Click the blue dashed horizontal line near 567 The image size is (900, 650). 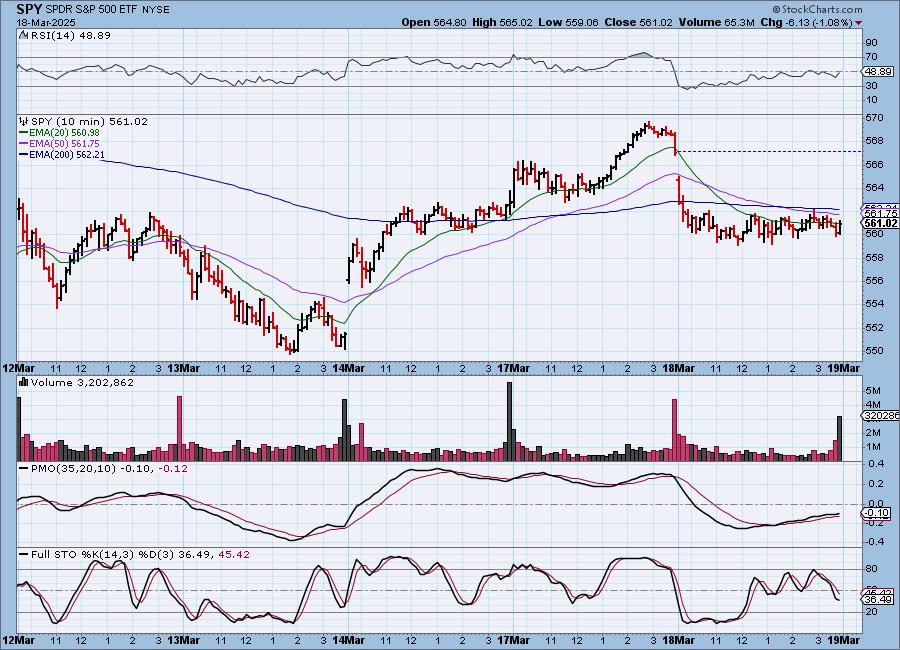pyautogui.click(x=769, y=152)
